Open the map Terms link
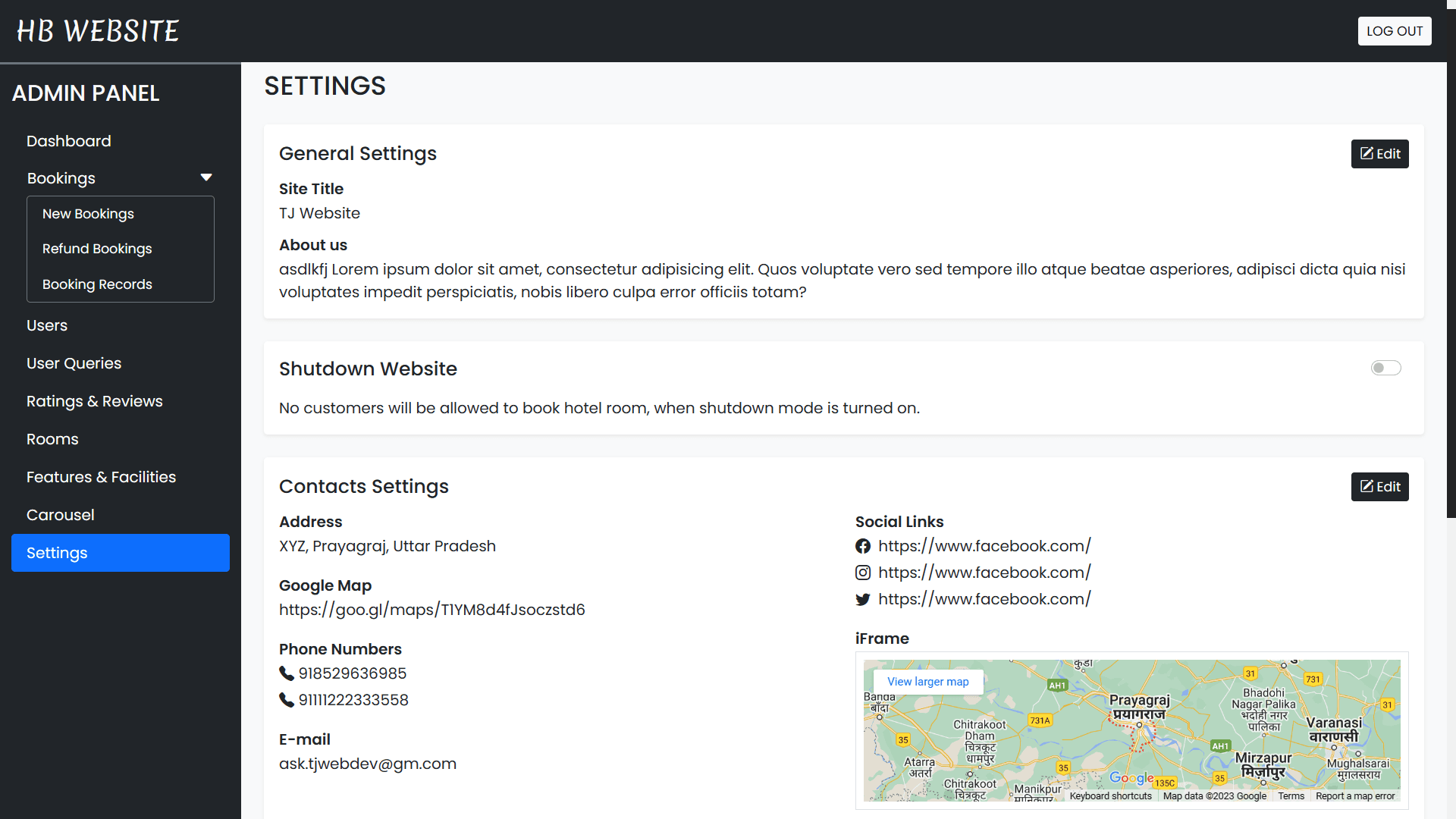This screenshot has height=819, width=1456. pyautogui.click(x=1290, y=796)
